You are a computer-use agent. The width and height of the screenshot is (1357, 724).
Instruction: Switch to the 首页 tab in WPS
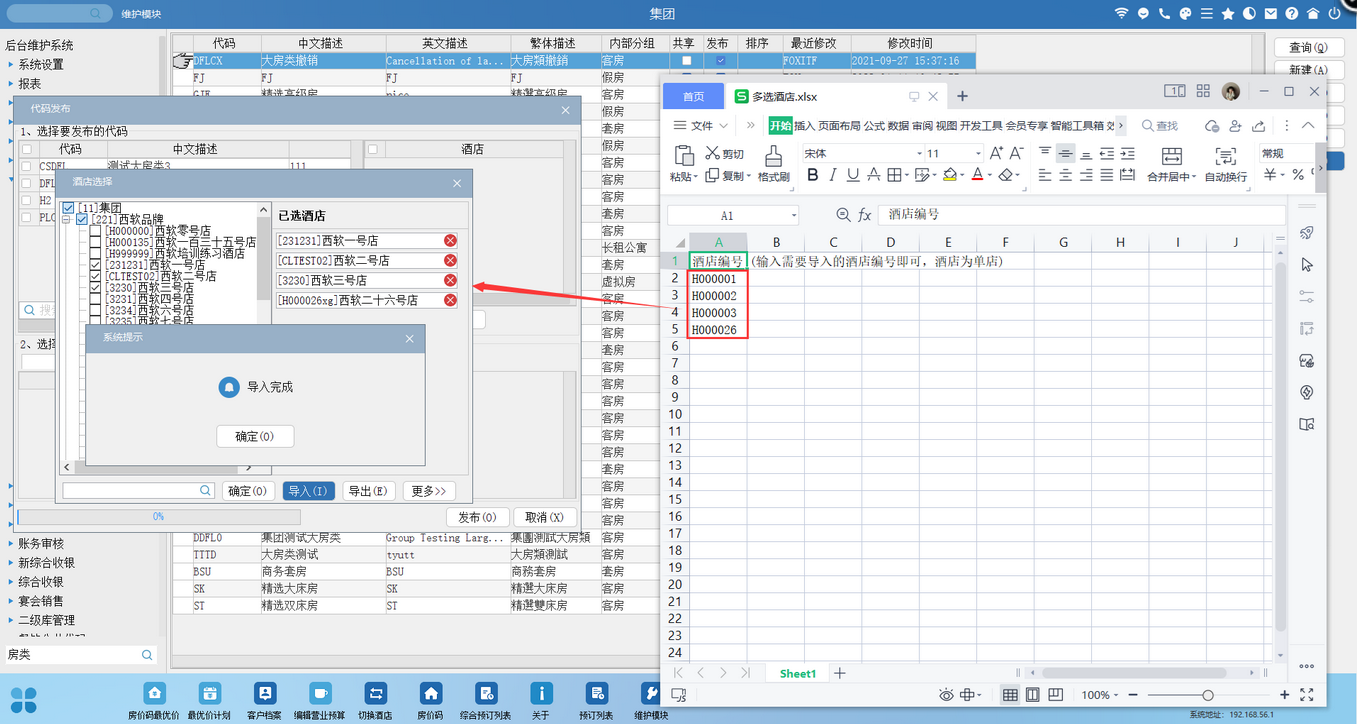coord(694,97)
